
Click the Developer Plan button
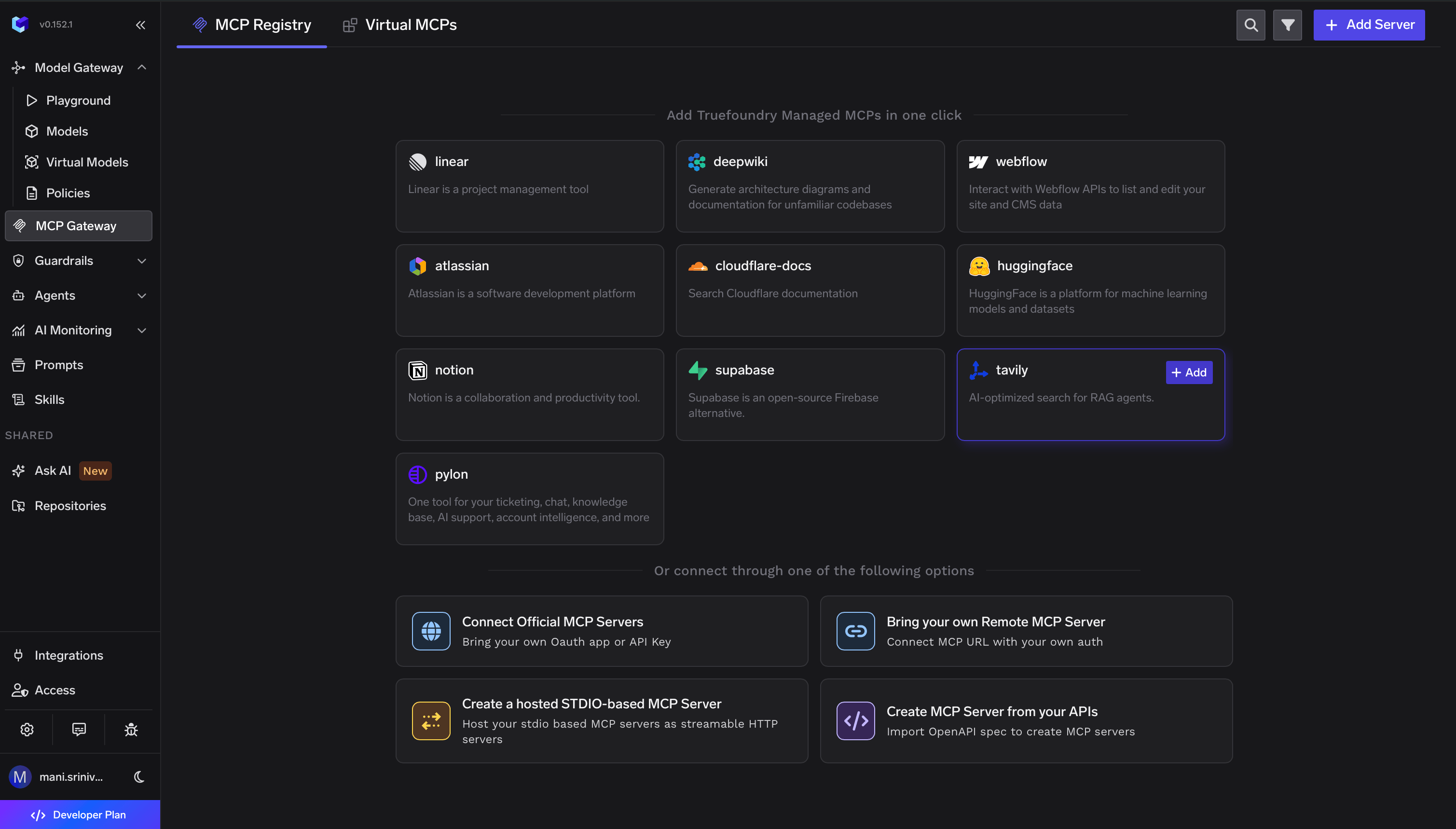(x=80, y=815)
